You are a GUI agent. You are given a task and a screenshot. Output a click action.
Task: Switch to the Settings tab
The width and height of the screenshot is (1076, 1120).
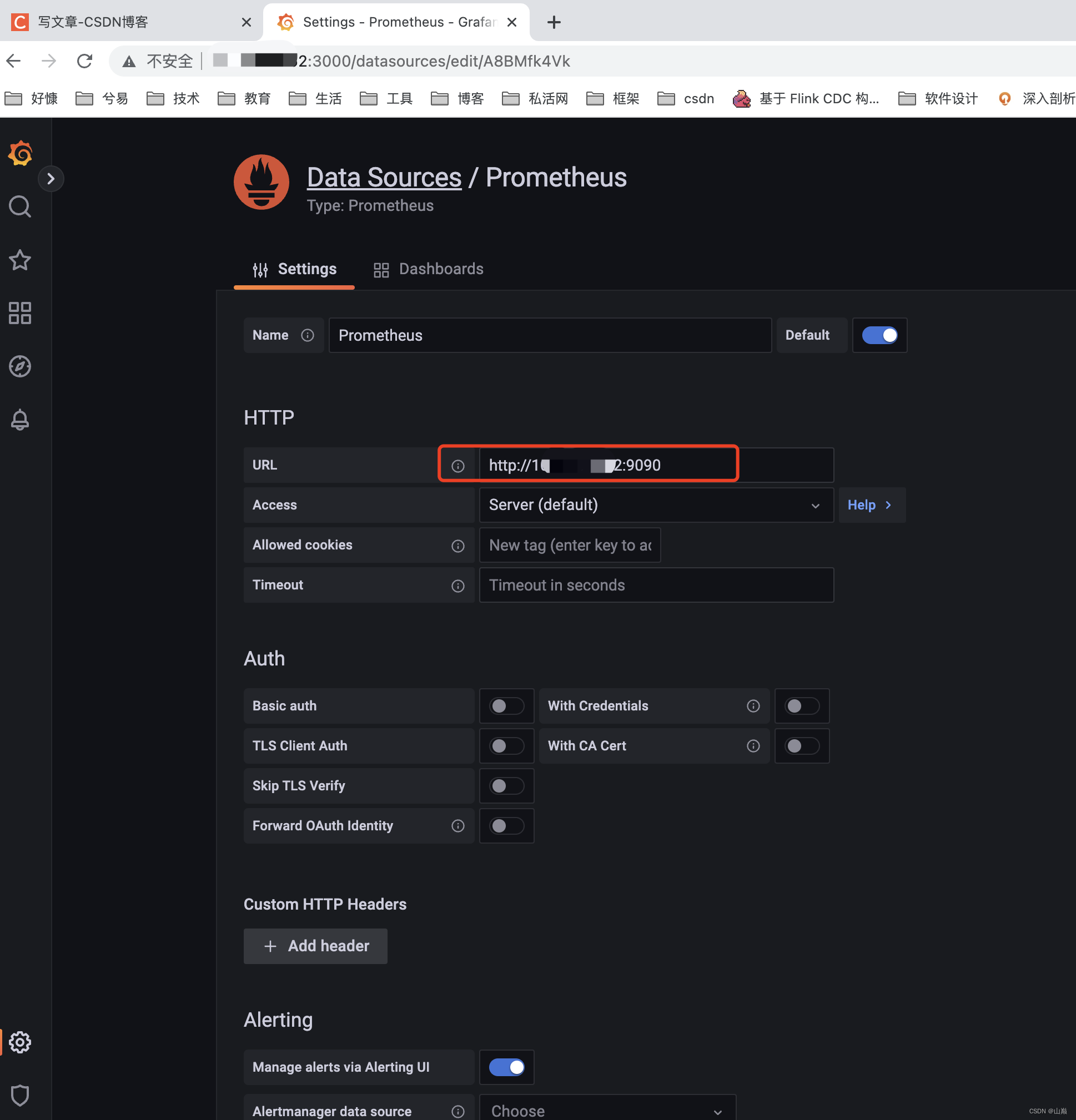[294, 269]
